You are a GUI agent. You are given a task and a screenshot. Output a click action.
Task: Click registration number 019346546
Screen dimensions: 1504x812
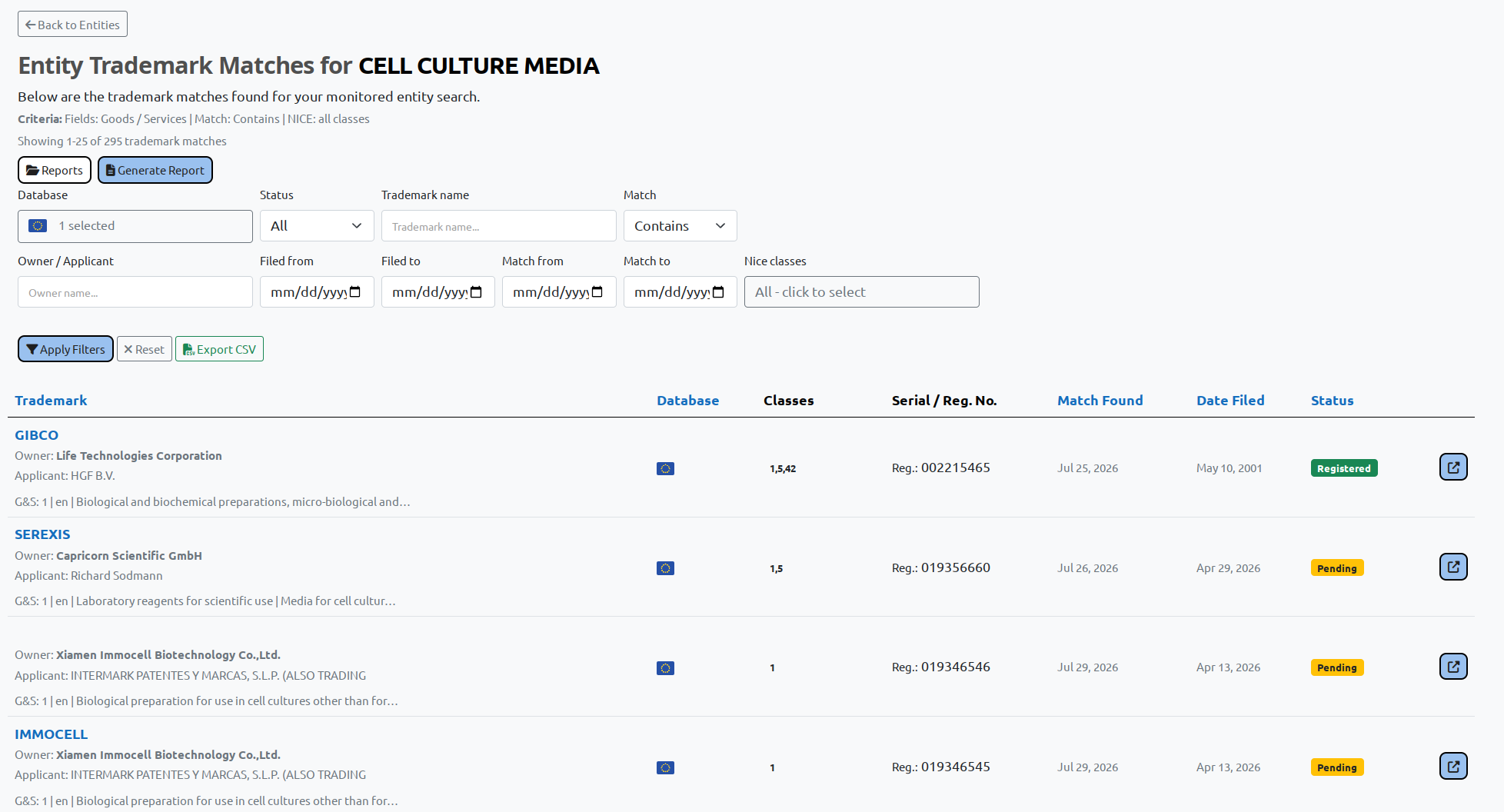coord(956,667)
